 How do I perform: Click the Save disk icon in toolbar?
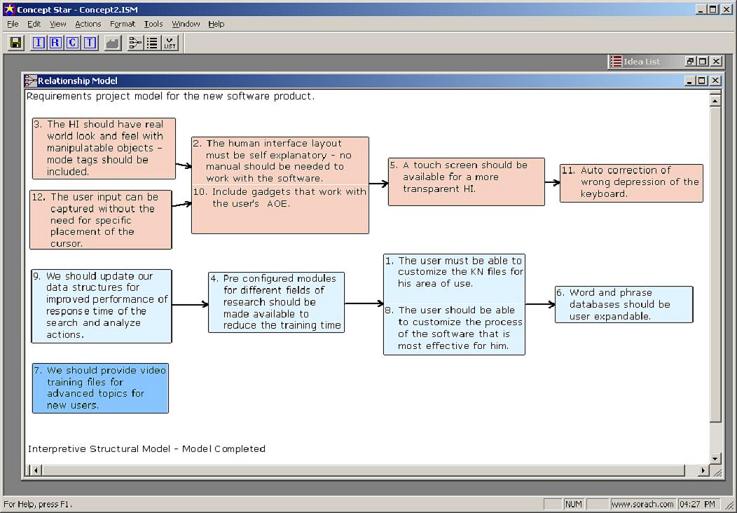click(16, 43)
